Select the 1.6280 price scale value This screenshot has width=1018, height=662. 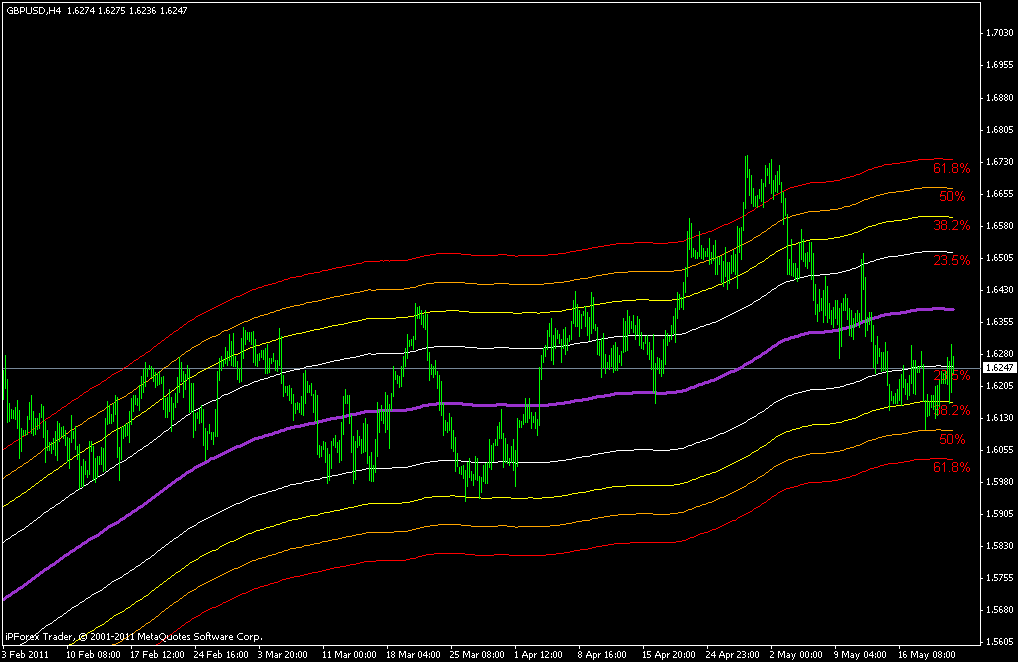click(x=999, y=354)
